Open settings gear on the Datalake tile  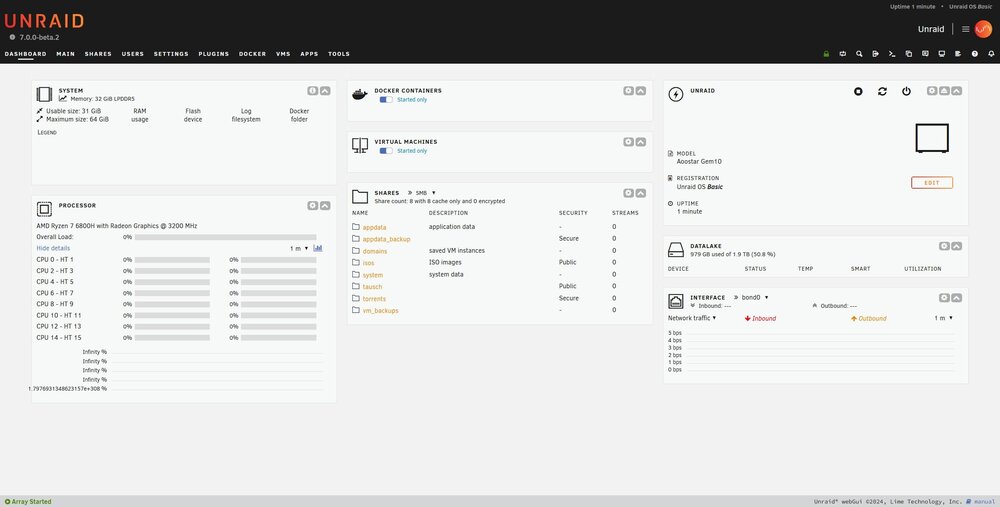point(945,246)
